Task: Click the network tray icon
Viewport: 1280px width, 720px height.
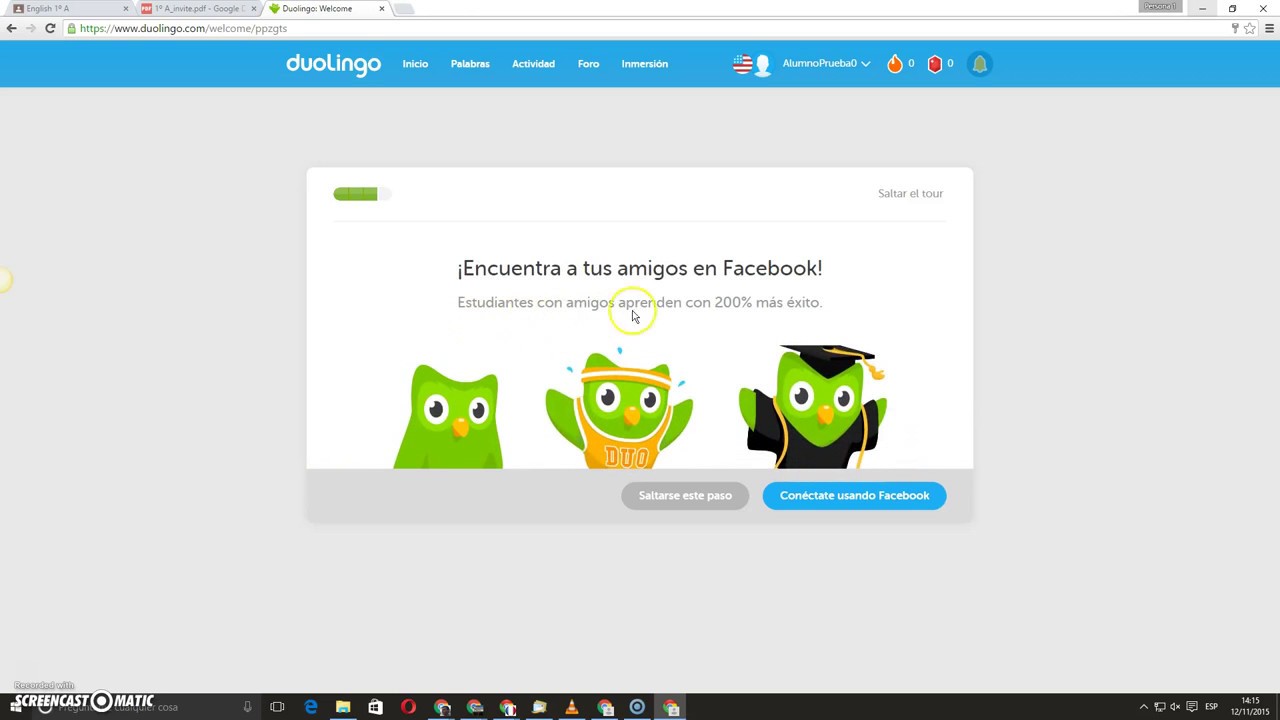Action: click(x=1160, y=707)
